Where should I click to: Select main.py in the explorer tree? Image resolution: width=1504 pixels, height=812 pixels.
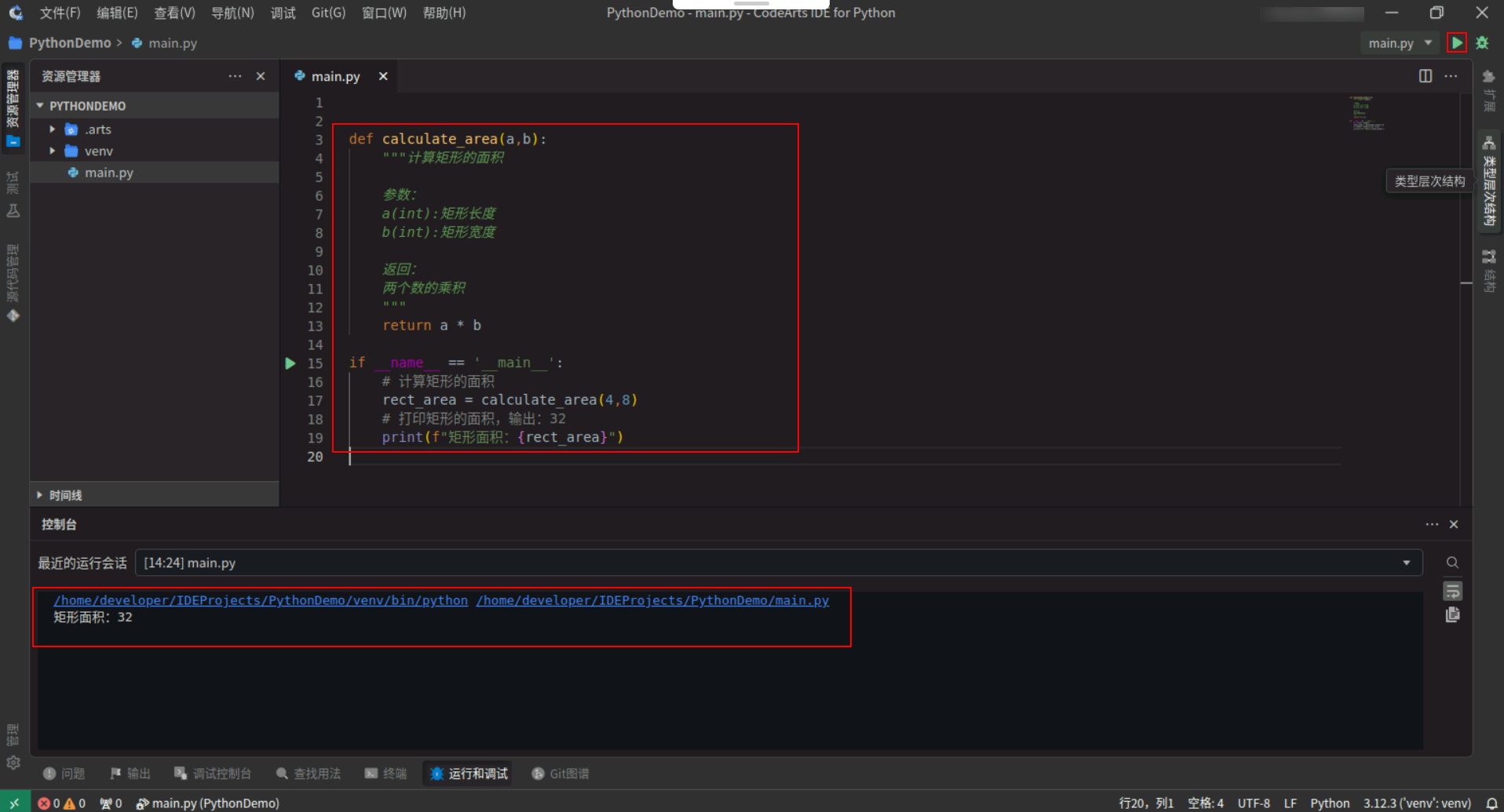click(x=154, y=173)
